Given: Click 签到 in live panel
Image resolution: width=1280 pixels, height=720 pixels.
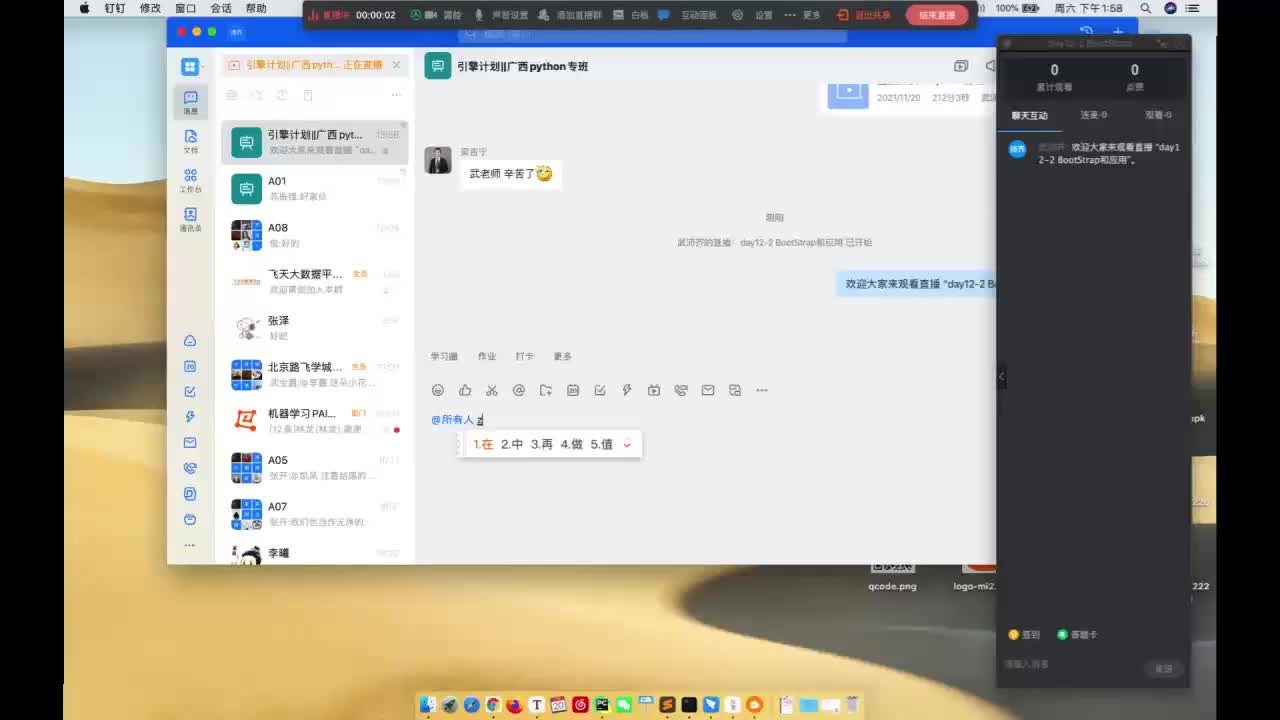Looking at the screenshot, I should 1024,635.
